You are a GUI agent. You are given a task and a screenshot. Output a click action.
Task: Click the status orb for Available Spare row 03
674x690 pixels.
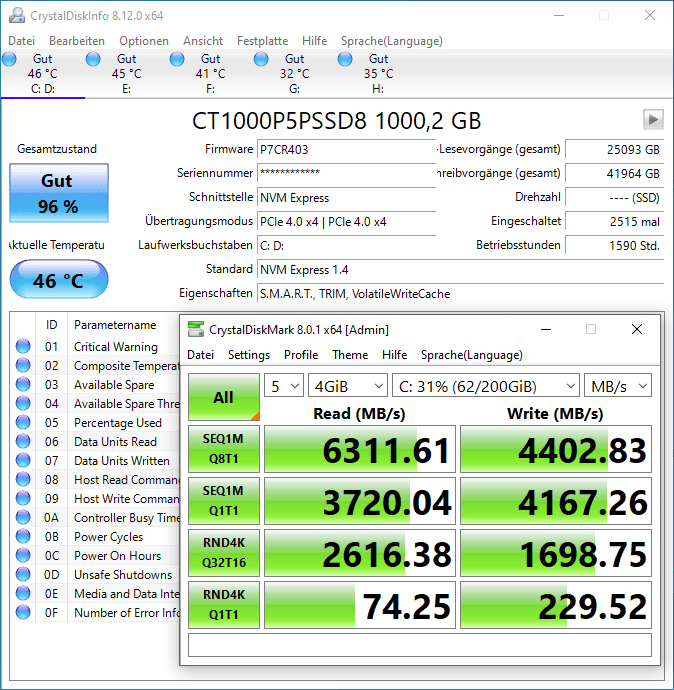23,384
